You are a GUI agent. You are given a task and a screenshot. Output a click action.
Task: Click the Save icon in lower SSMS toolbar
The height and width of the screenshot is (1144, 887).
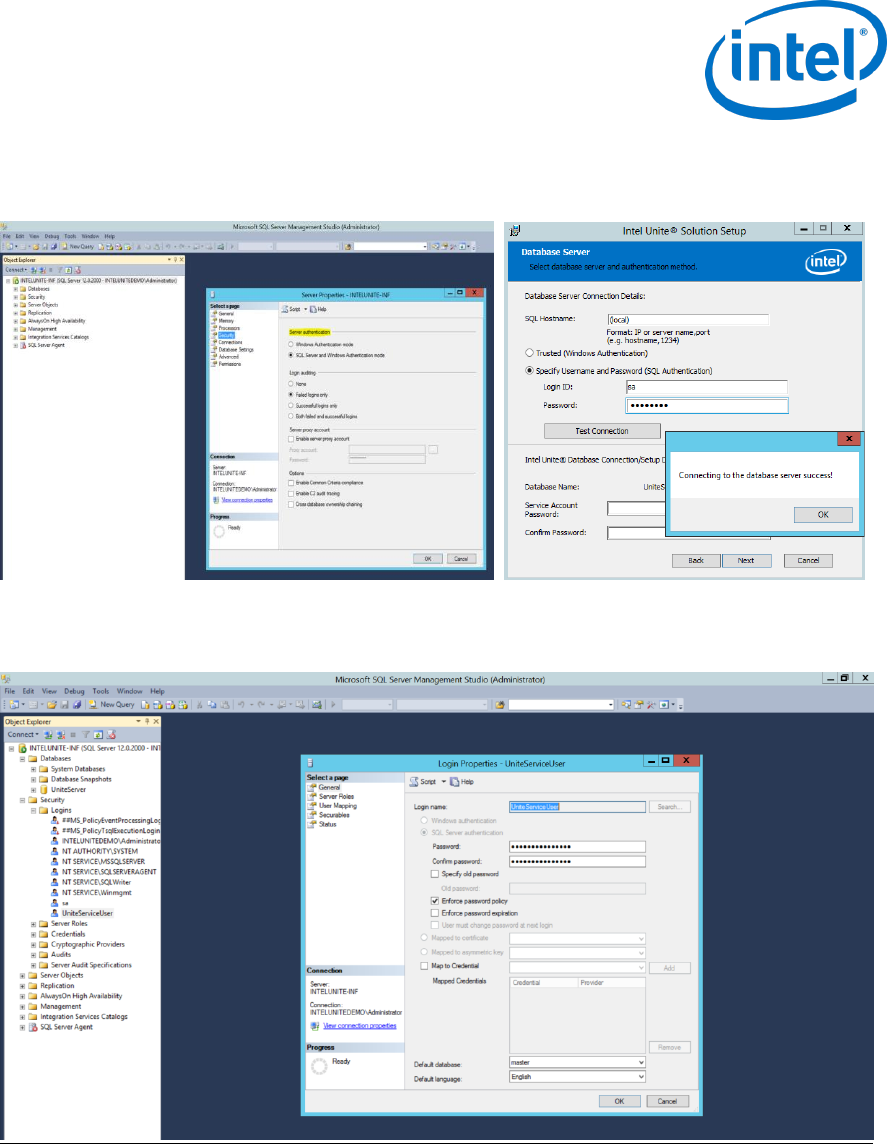coord(64,705)
